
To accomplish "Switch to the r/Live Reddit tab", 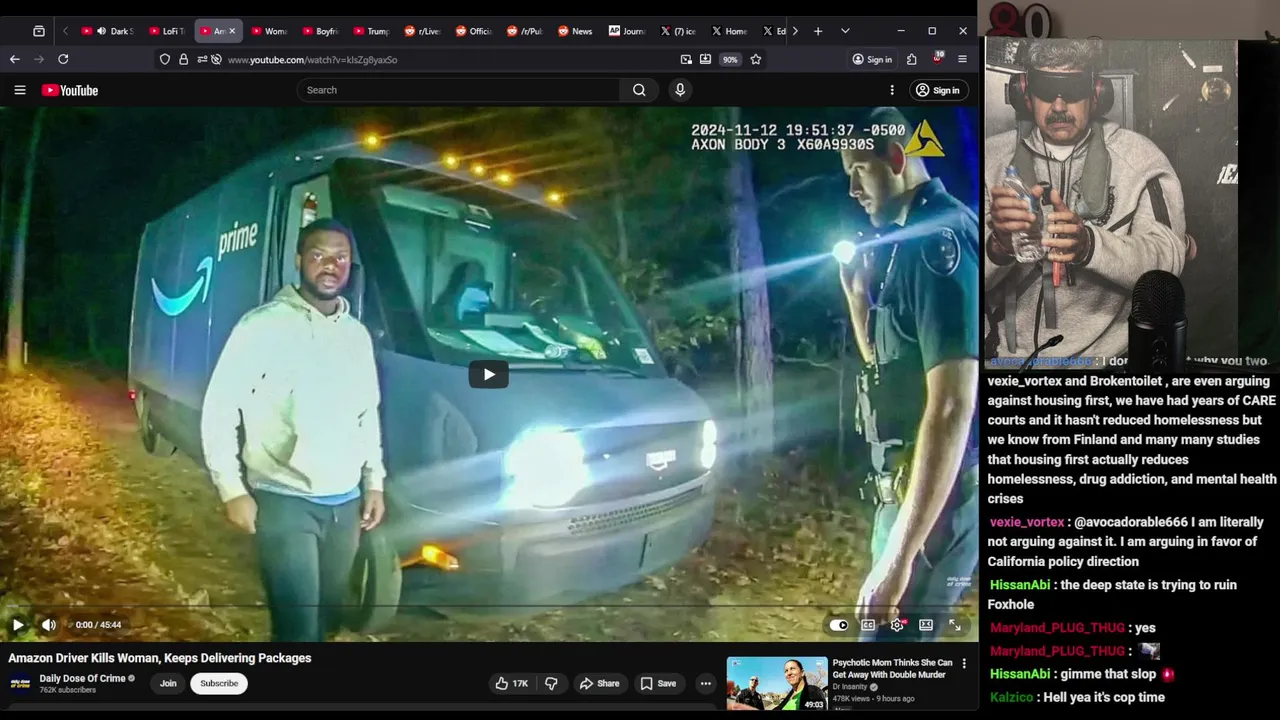I will tap(422, 31).
